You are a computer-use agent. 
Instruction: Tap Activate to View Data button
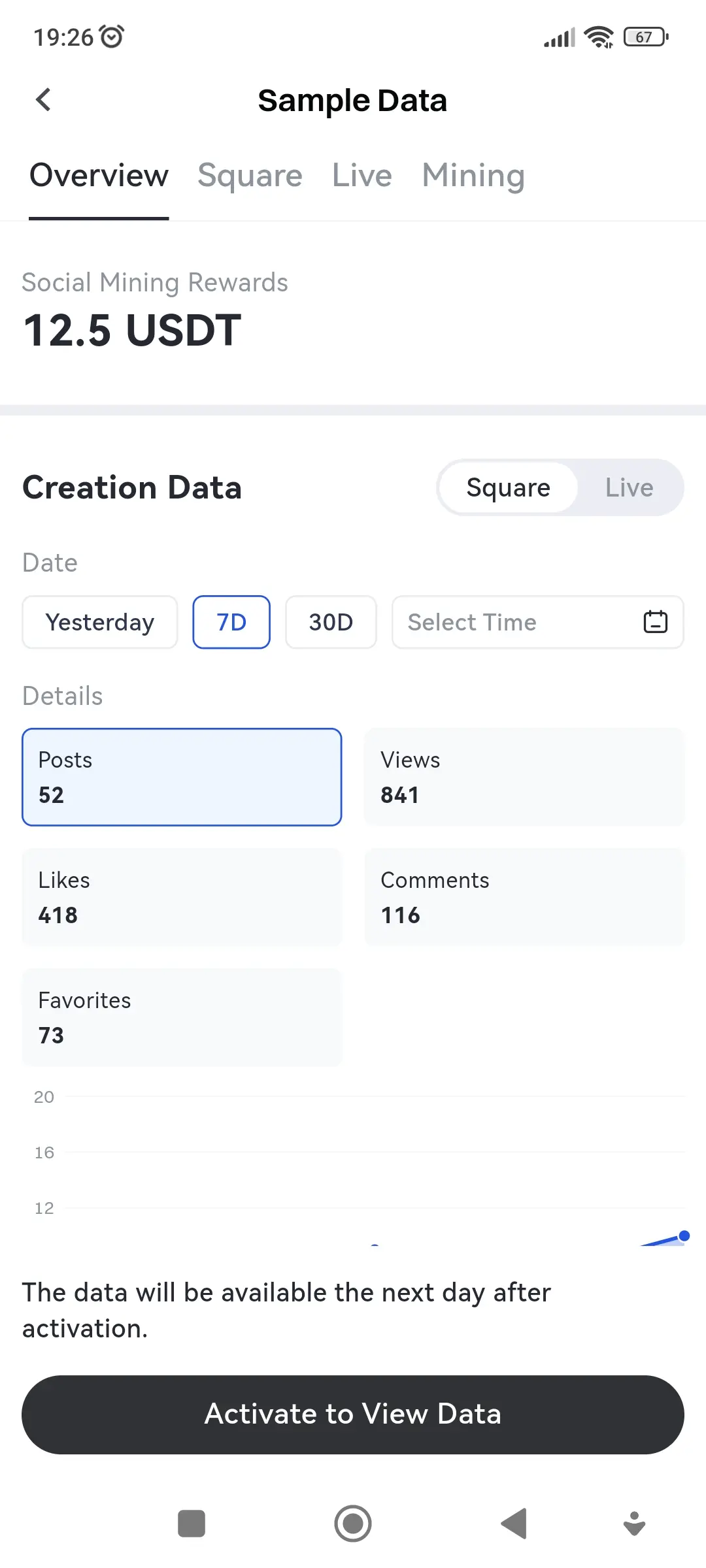[353, 1414]
